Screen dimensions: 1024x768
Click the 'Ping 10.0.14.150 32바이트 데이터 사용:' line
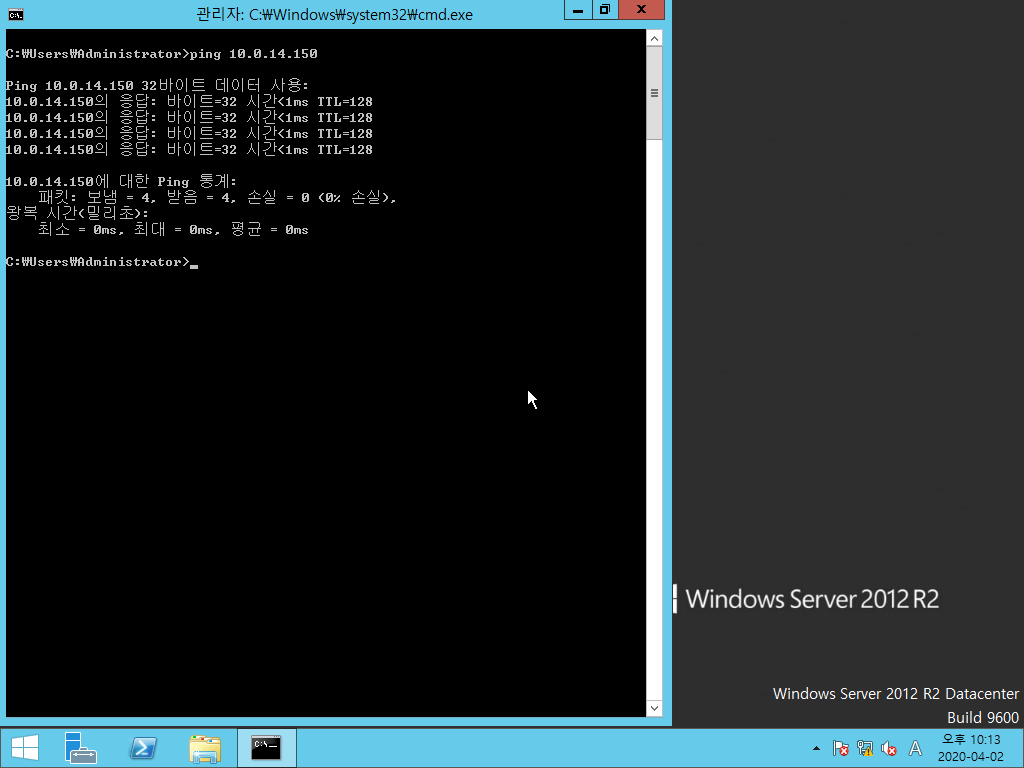click(157, 86)
